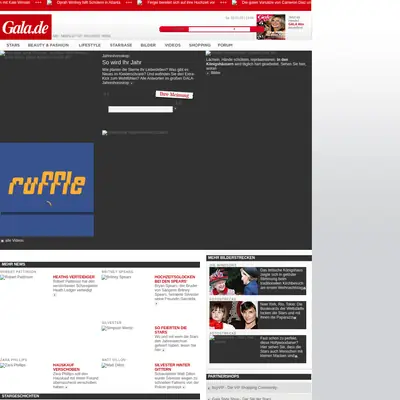Image resolution: width=400 pixels, height=400 pixels.
Task: Click the Queen Windsor gallery thumbnail
Action: tap(234, 281)
